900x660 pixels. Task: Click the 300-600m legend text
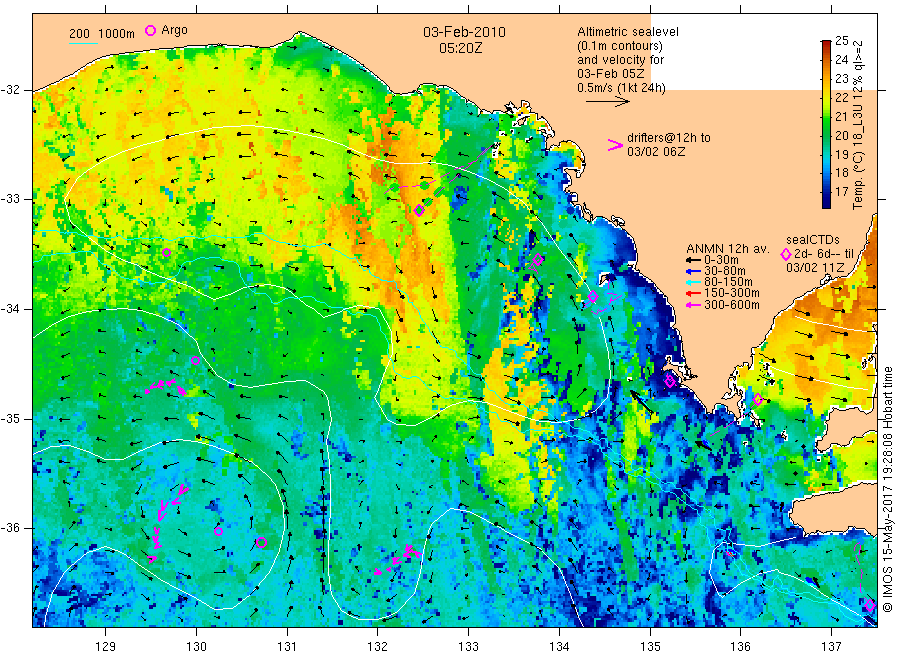tap(731, 305)
